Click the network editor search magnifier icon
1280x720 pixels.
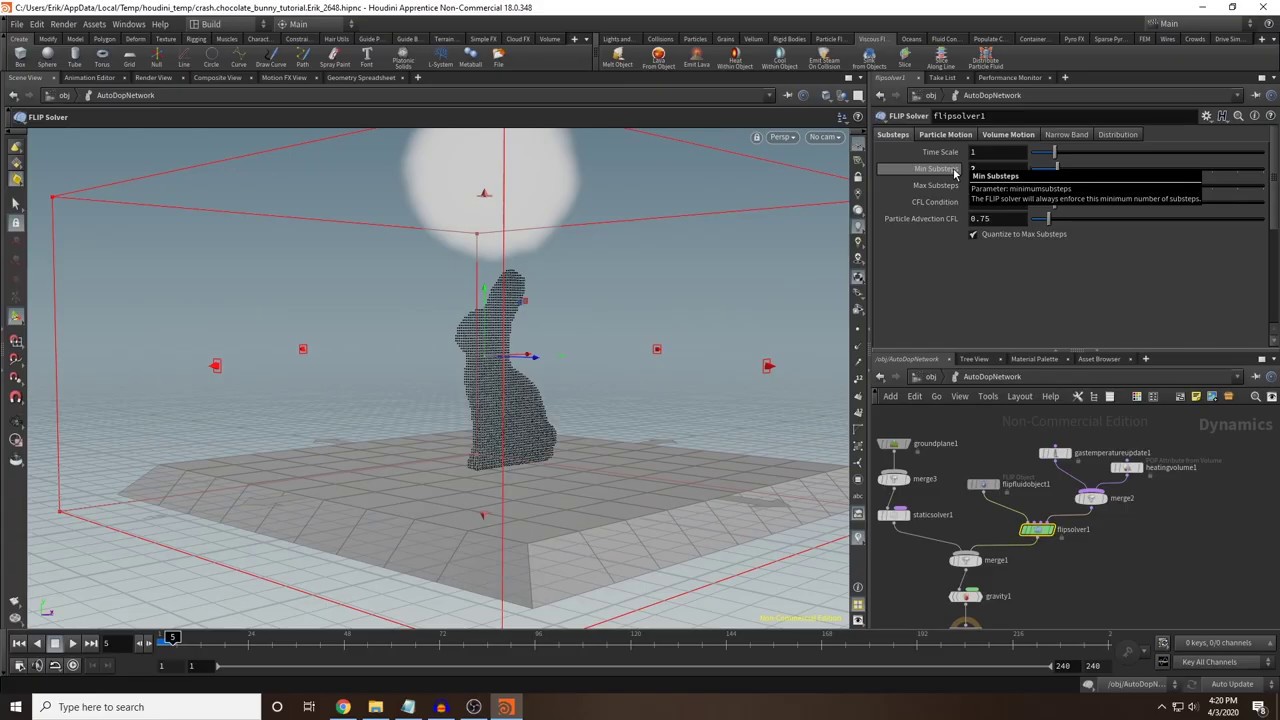tap(1255, 397)
